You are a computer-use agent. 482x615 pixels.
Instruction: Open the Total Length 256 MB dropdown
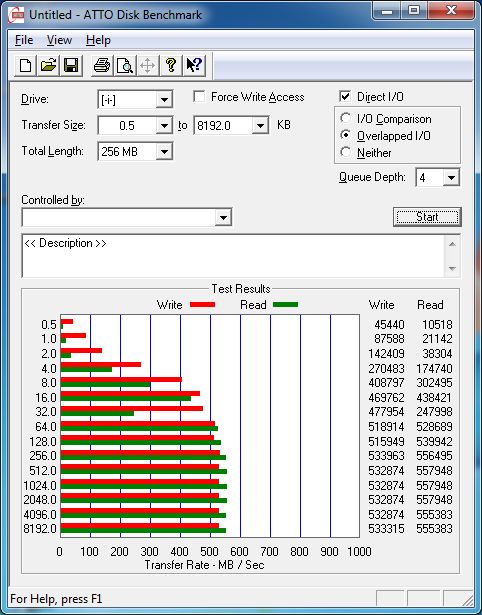point(164,152)
